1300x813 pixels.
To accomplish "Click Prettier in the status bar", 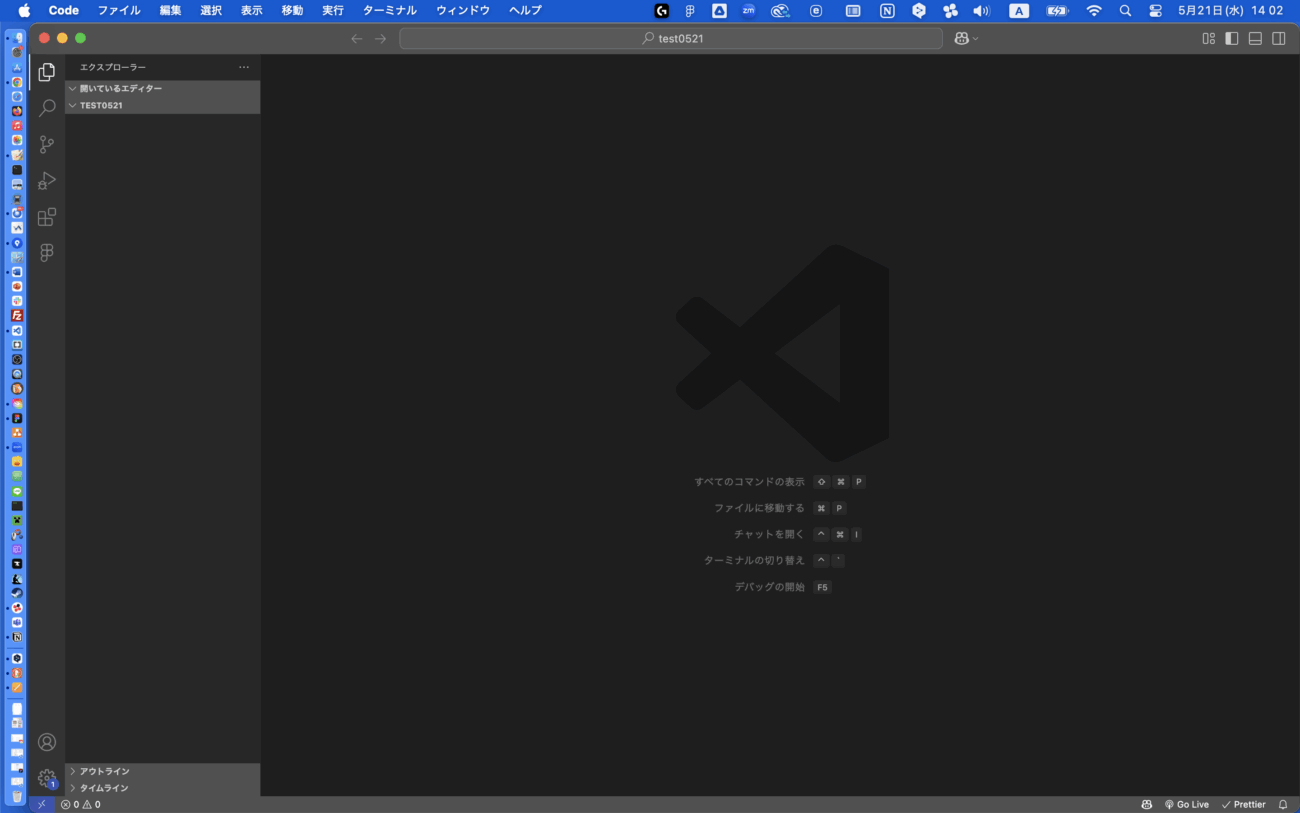I will click(1243, 804).
